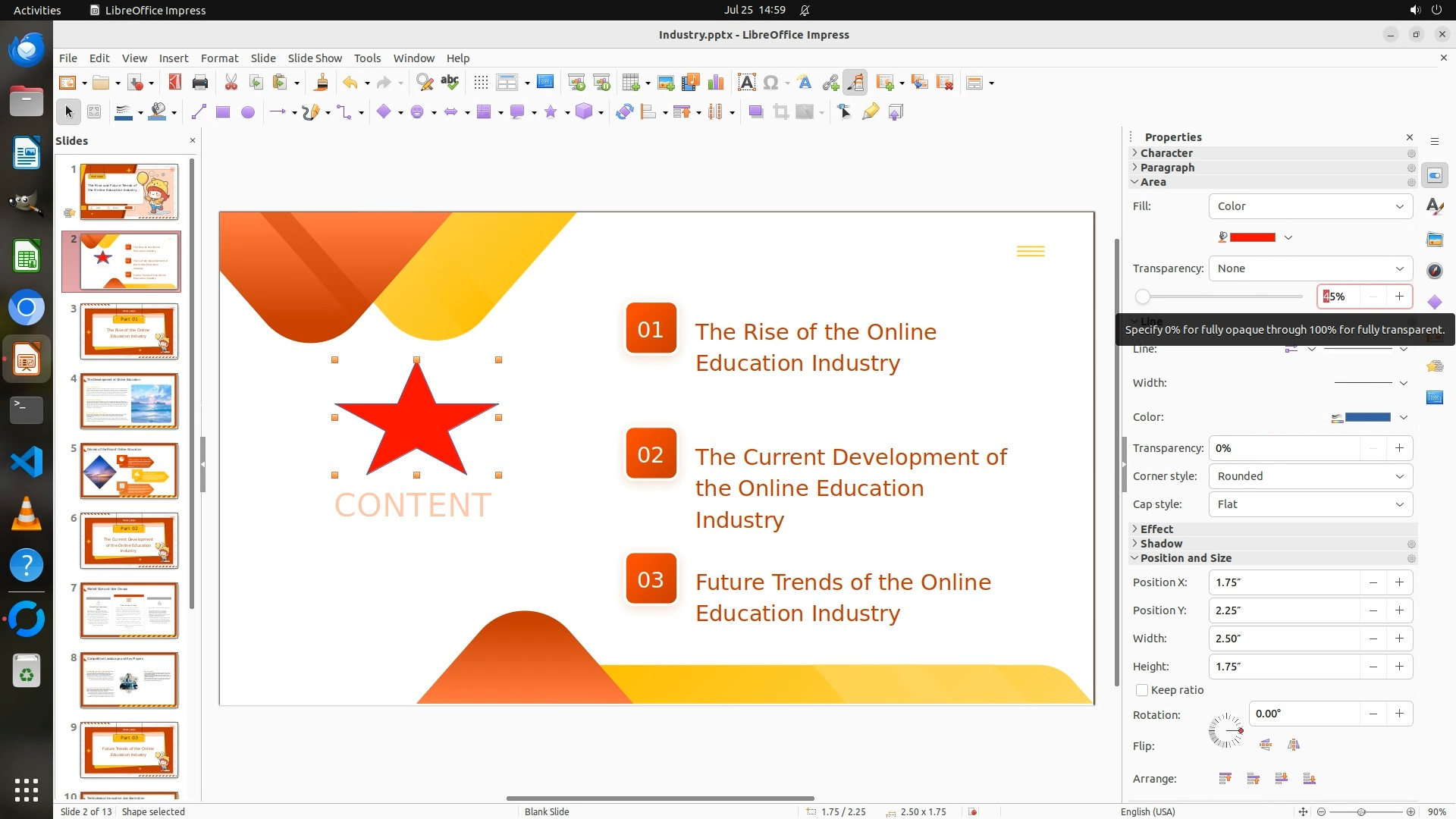Click the Shadow toolbar icon
Screen dimensions: 1456x819
(x=755, y=112)
